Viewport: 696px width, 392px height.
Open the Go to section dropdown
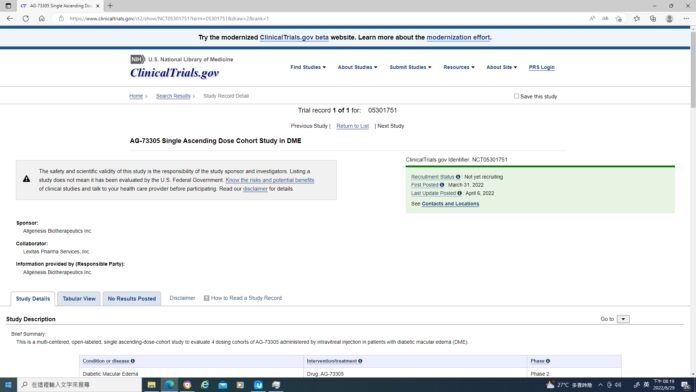tap(623, 319)
